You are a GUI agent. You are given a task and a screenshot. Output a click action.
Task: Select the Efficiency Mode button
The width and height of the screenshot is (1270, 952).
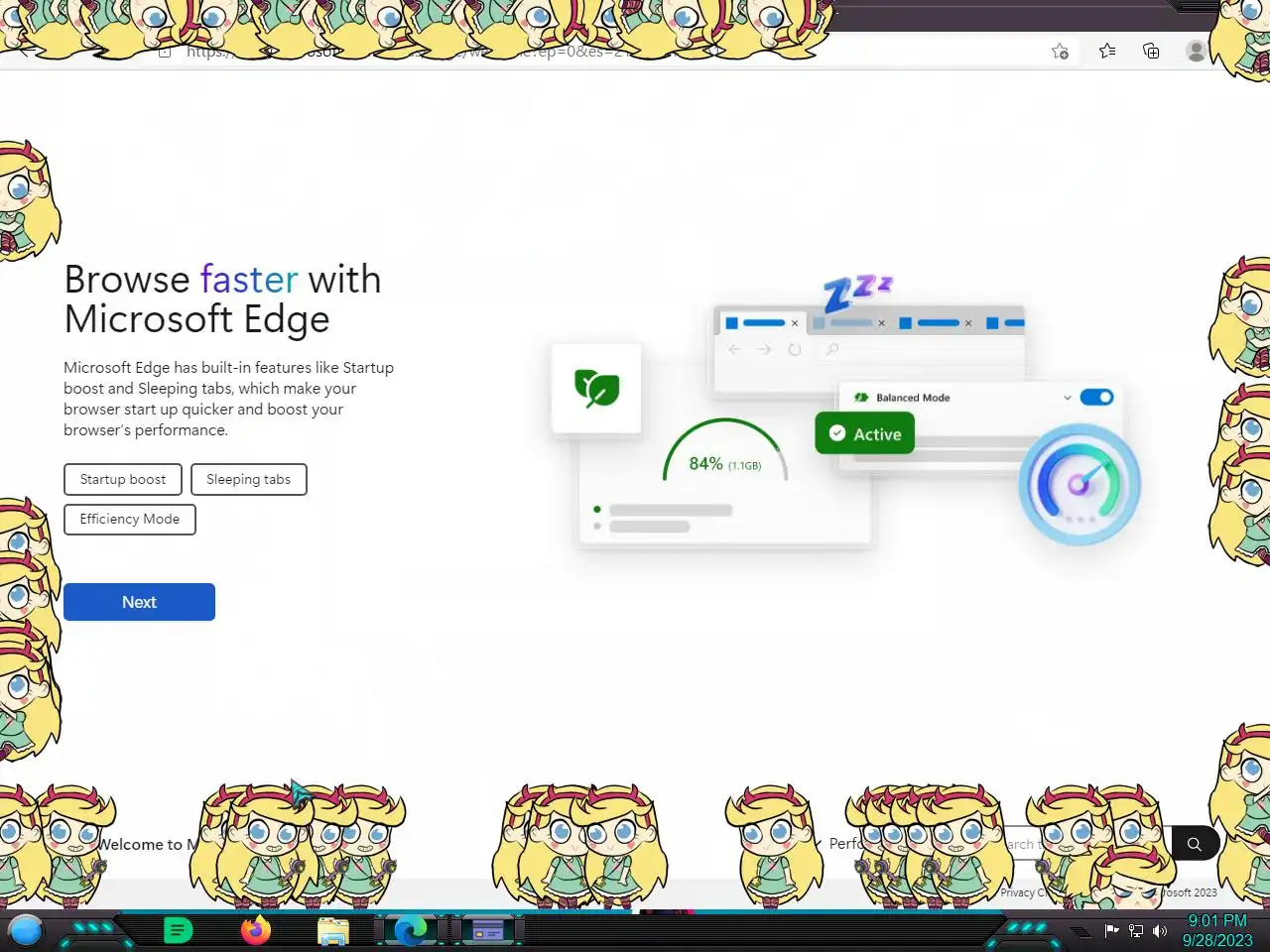(x=130, y=519)
